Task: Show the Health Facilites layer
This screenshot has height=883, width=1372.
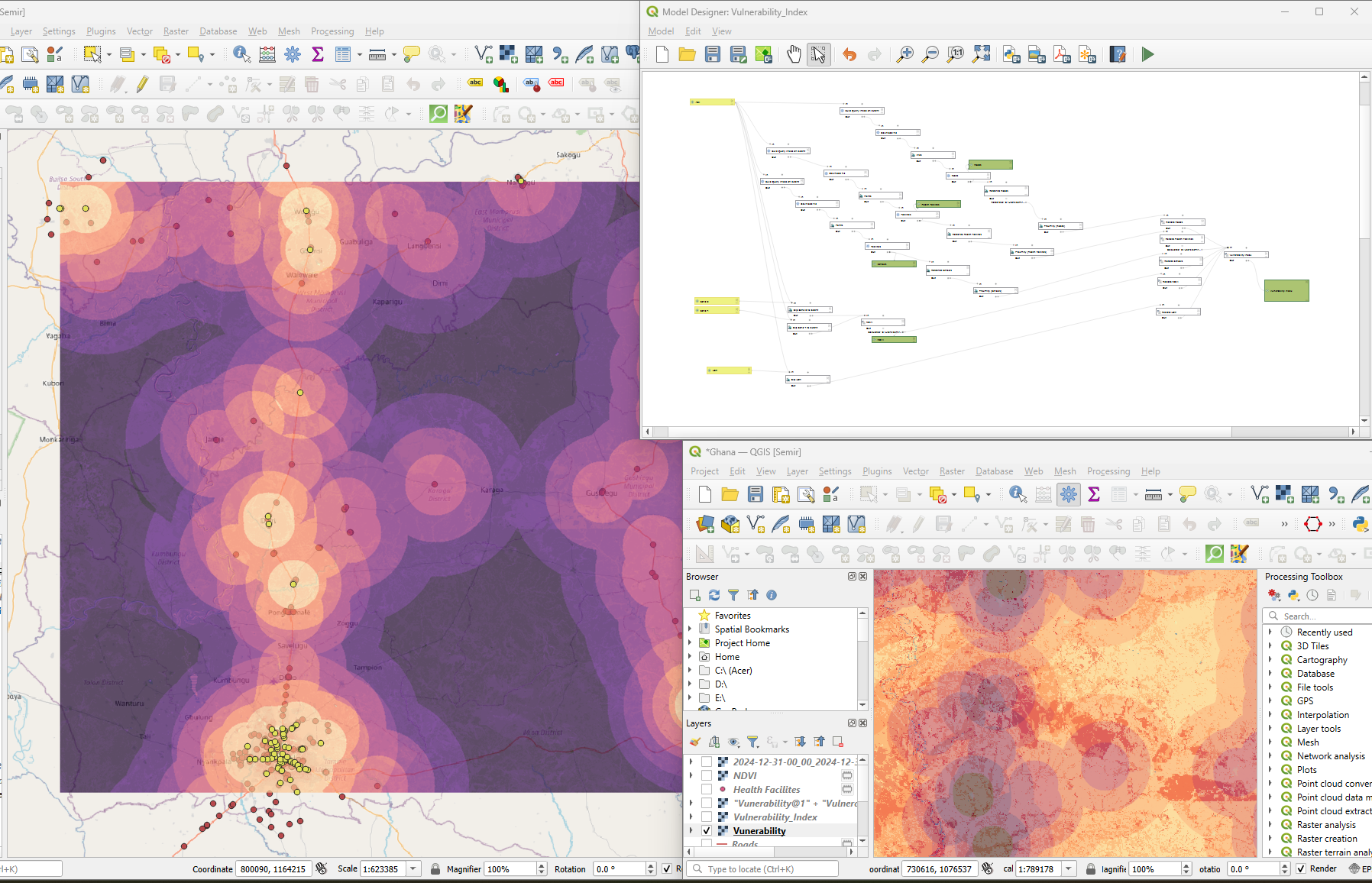Action: (707, 789)
